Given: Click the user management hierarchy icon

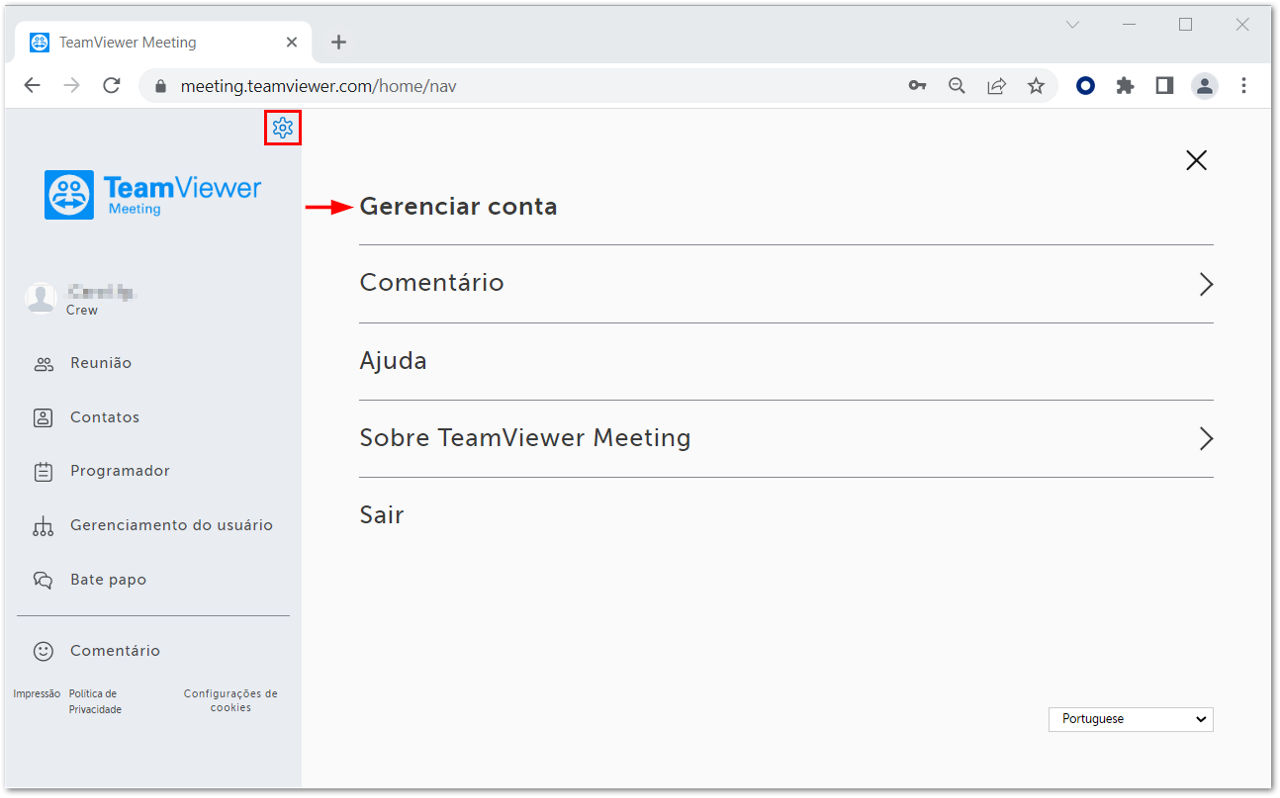Looking at the screenshot, I should pos(43,526).
